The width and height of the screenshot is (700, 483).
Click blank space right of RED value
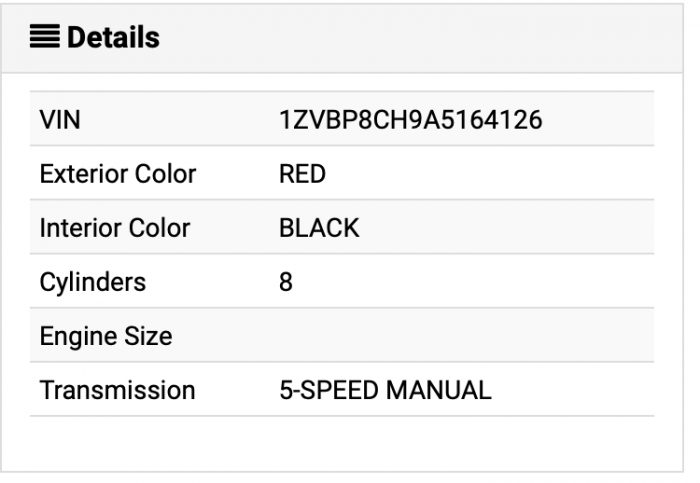[500, 175]
